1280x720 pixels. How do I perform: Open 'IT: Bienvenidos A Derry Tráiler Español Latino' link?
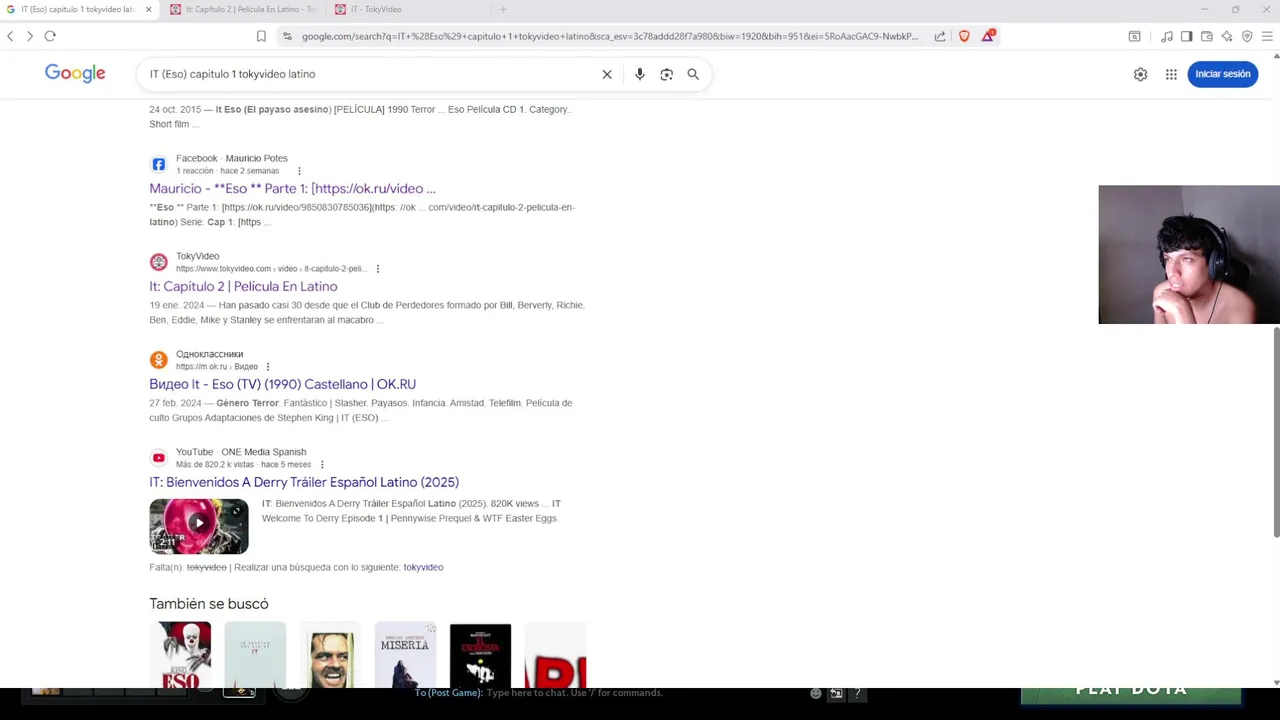pyautogui.click(x=304, y=482)
